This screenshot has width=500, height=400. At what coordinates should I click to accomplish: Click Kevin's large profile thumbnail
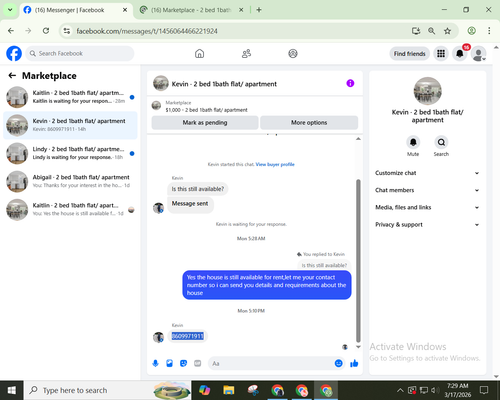(427, 91)
